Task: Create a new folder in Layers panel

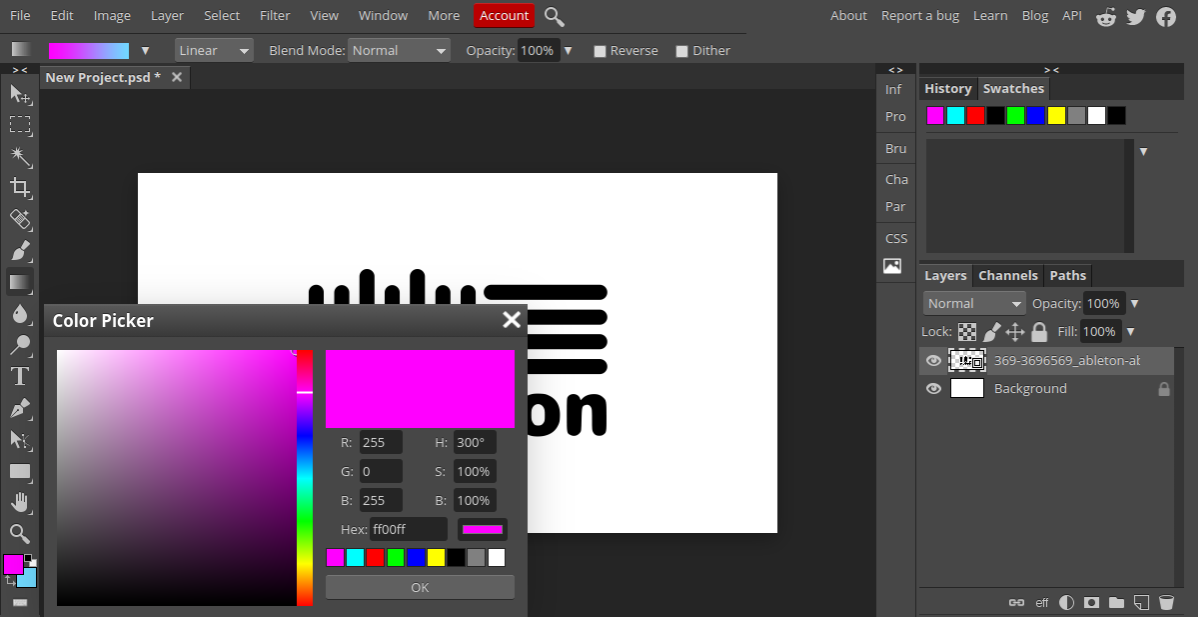Action: 1116,602
